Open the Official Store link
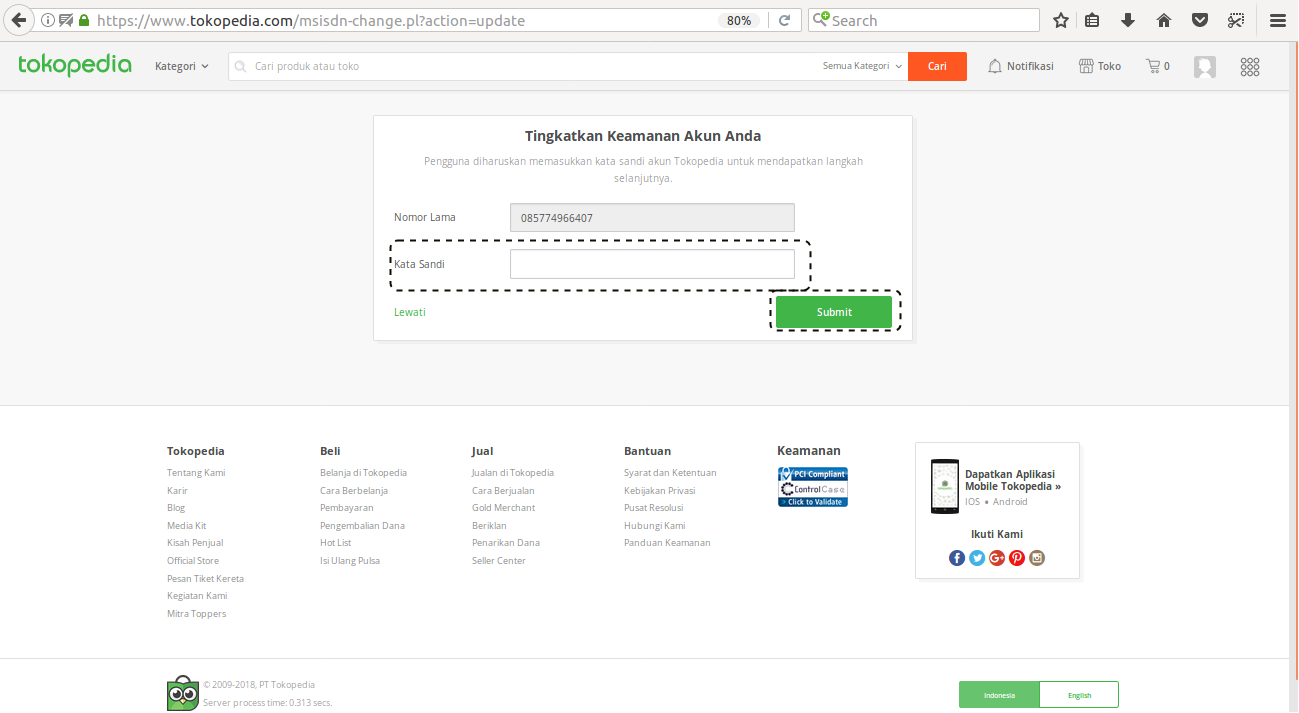Image resolution: width=1299 pixels, height=713 pixels. coord(193,561)
